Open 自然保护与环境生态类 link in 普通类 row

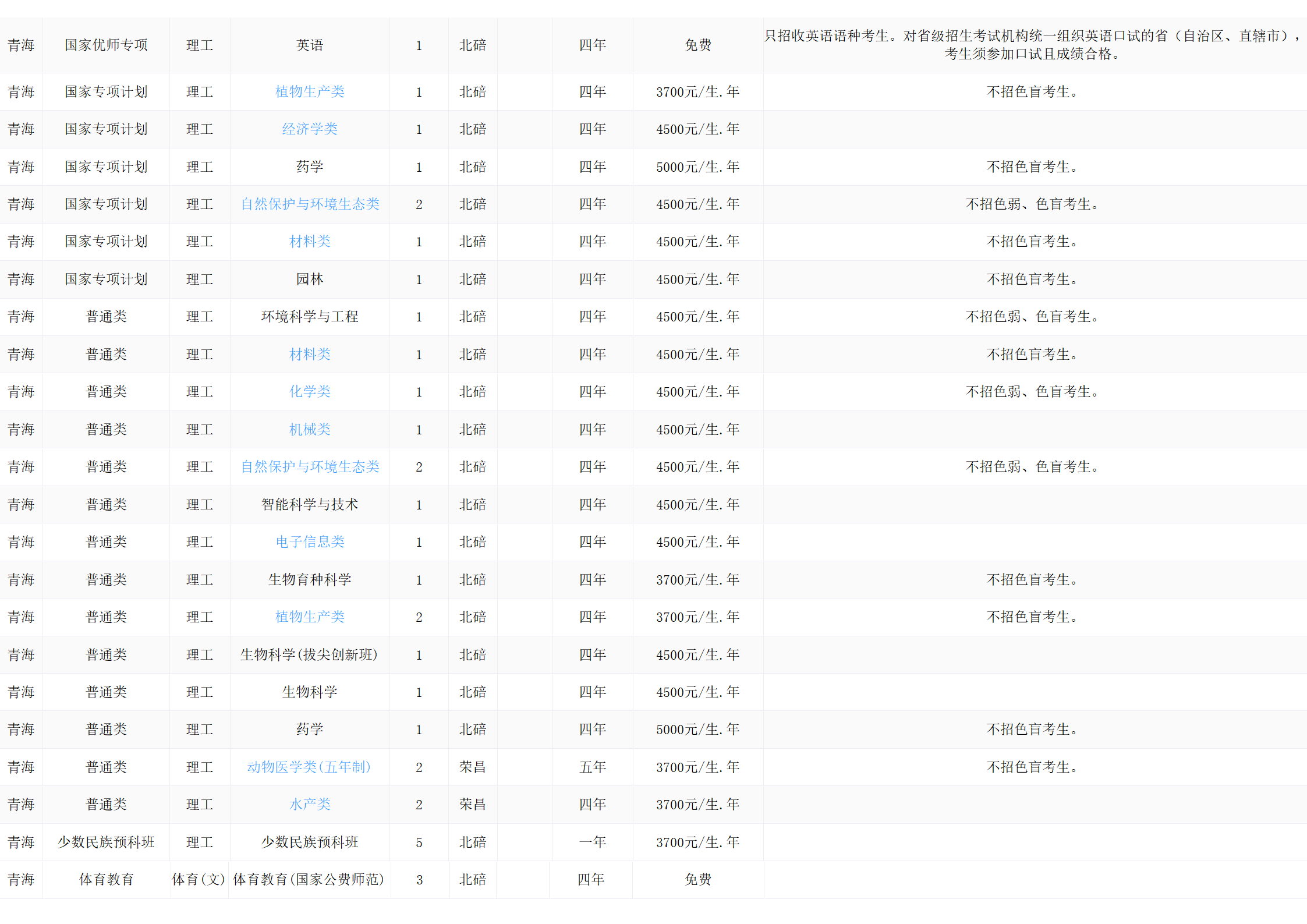tap(310, 466)
